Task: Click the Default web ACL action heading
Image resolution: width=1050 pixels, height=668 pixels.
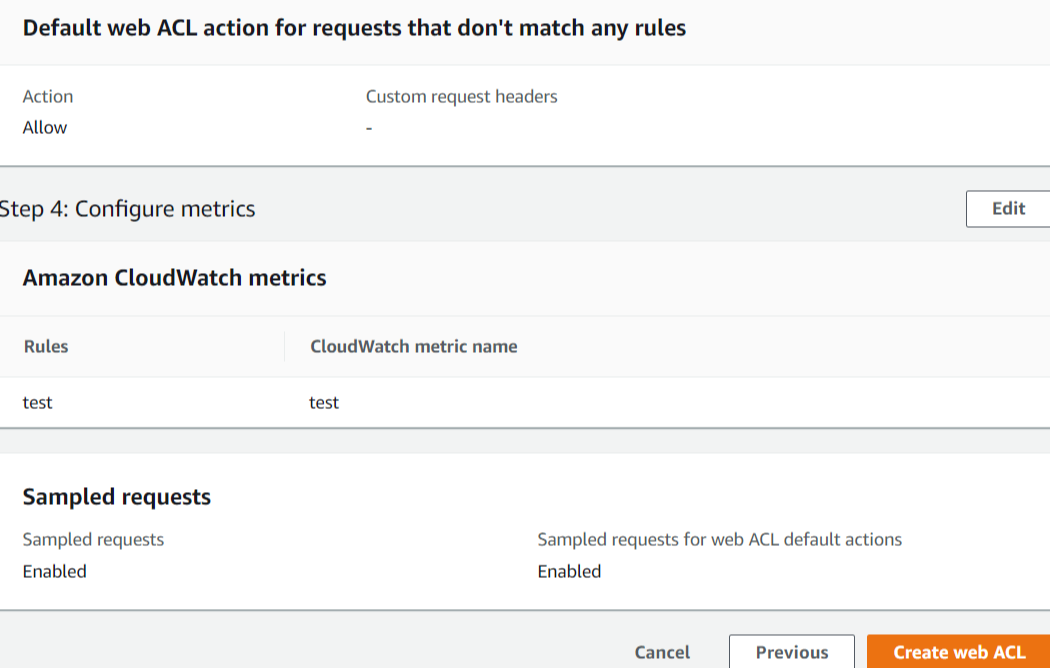Action: pyautogui.click(x=354, y=28)
